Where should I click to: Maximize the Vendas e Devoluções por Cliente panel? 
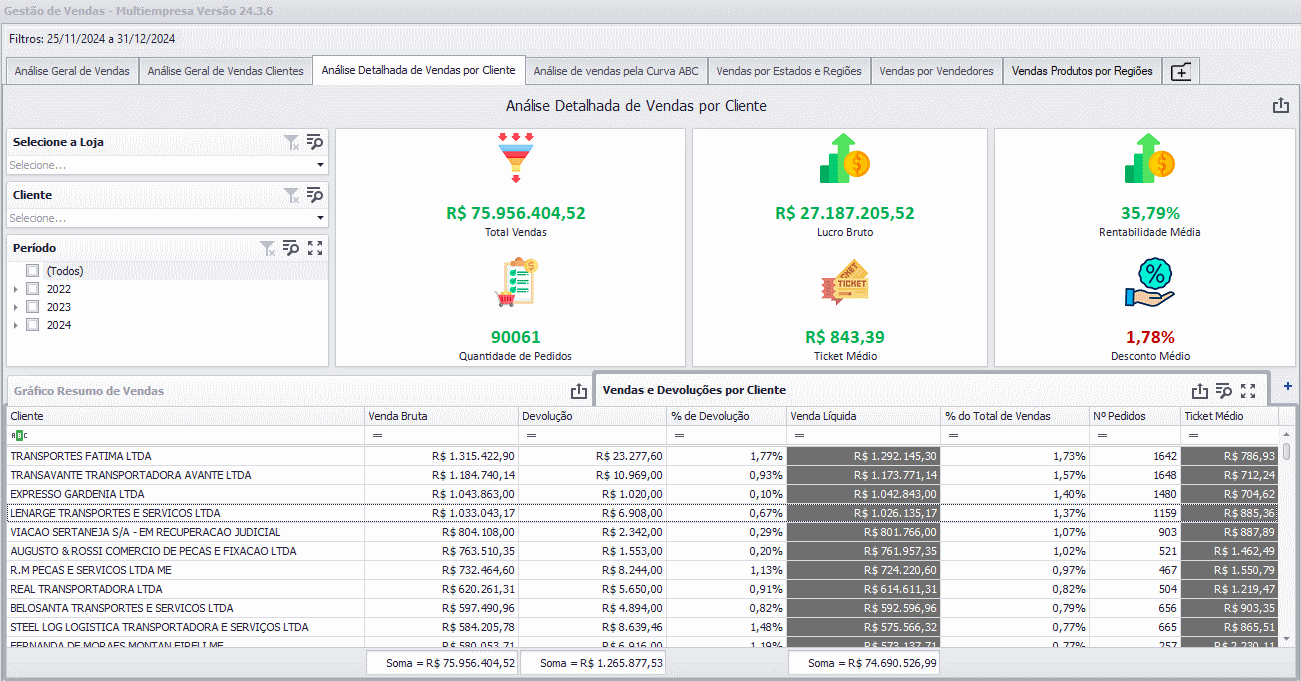tap(1248, 391)
